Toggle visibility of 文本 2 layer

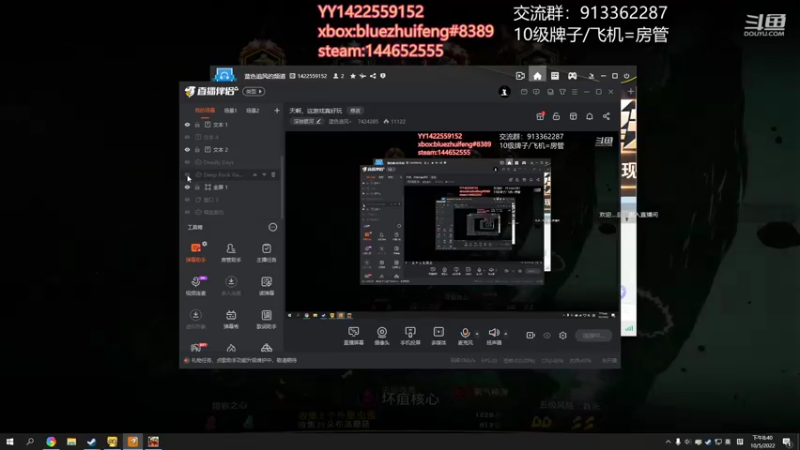pyautogui.click(x=187, y=149)
